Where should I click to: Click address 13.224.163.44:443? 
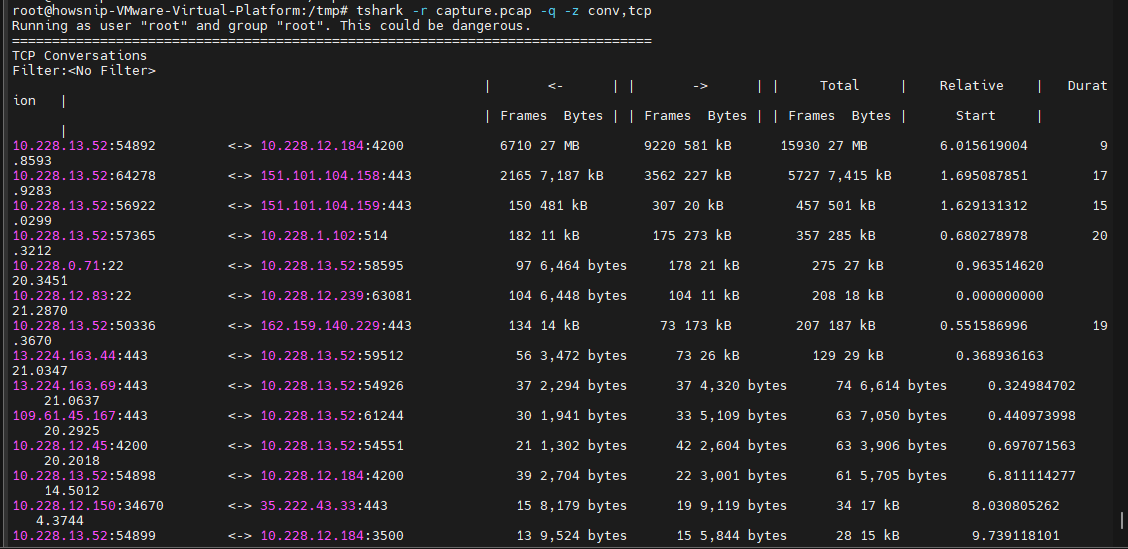(80, 355)
